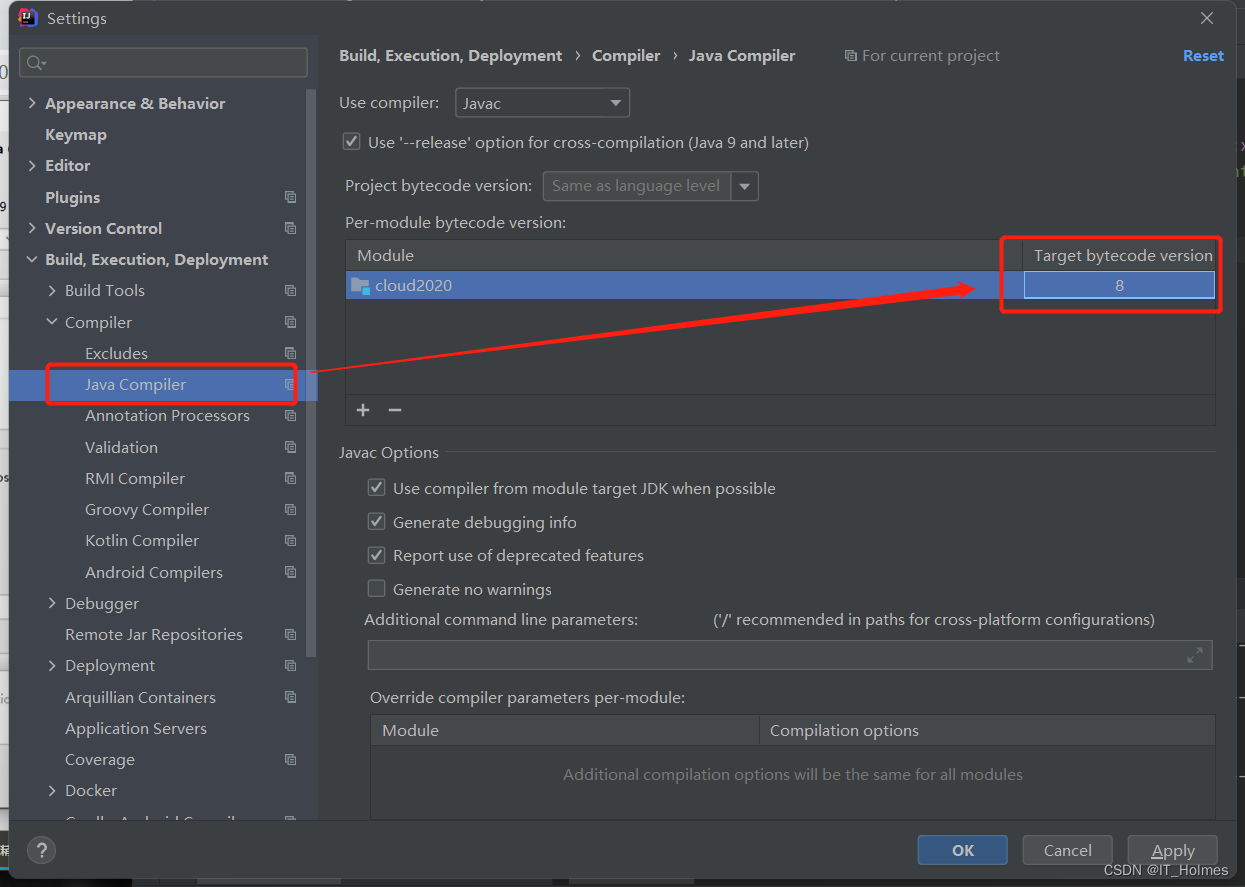The image size is (1245, 887).
Task: Open Kotlin Compiler settings
Action: pyautogui.click(x=142, y=541)
